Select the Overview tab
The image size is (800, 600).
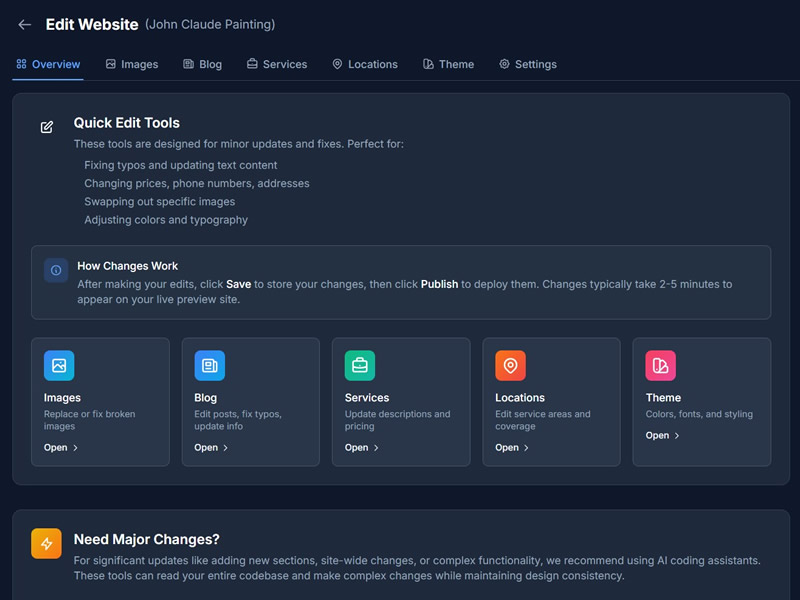point(48,64)
